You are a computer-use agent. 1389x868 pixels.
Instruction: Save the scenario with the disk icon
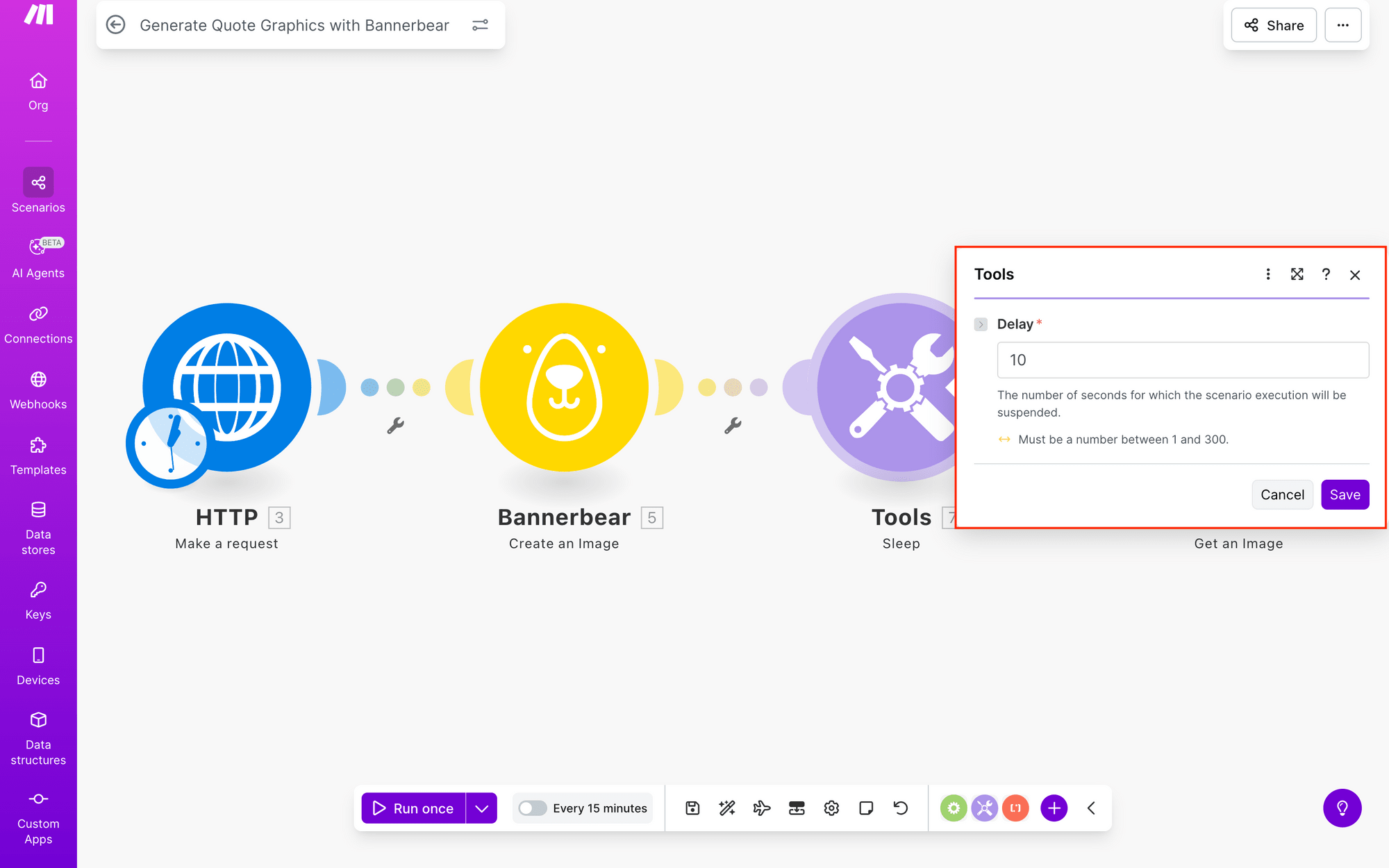[692, 808]
